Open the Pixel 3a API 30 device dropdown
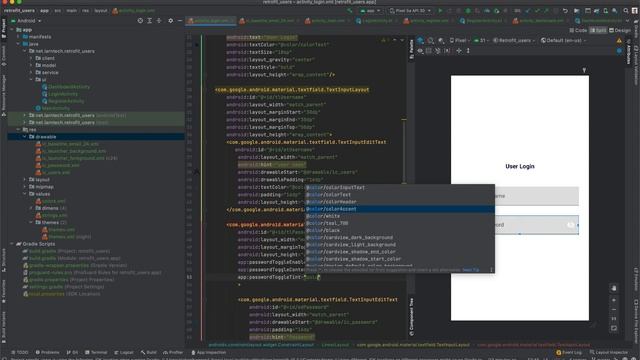This screenshot has height=360, width=640. pyautogui.click(x=410, y=11)
